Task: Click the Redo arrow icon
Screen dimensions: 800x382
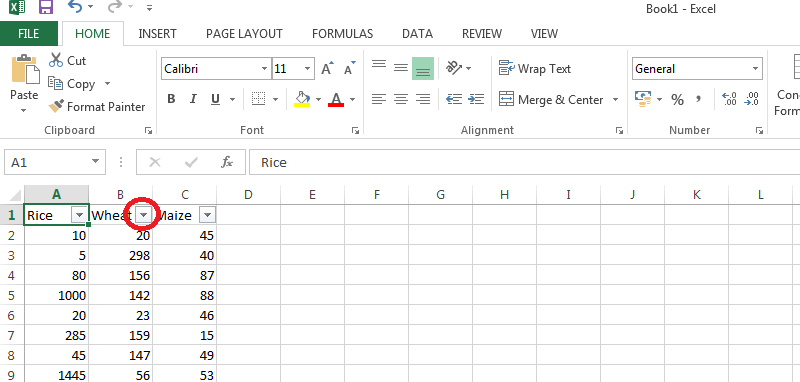Action: tap(115, 7)
